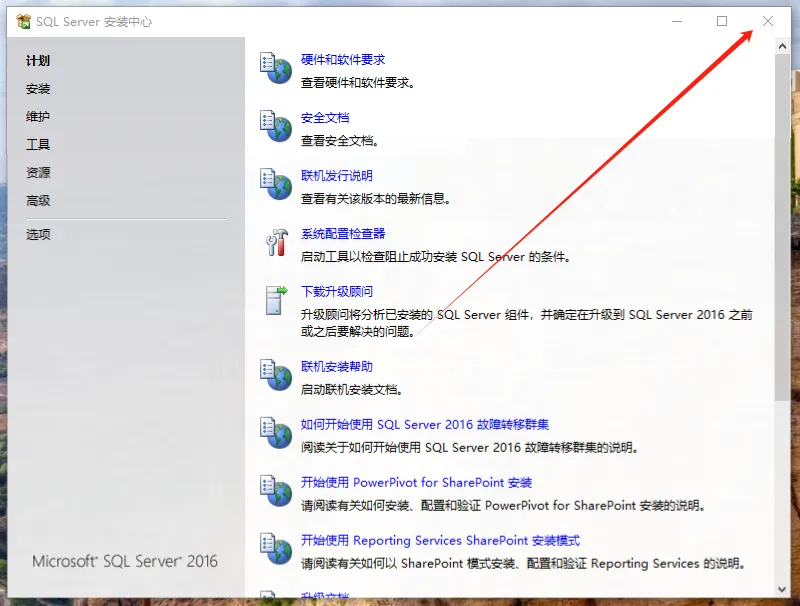Maximize the SQL Server 安装中心 window
Viewport: 800px width, 606px height.
(722, 21)
